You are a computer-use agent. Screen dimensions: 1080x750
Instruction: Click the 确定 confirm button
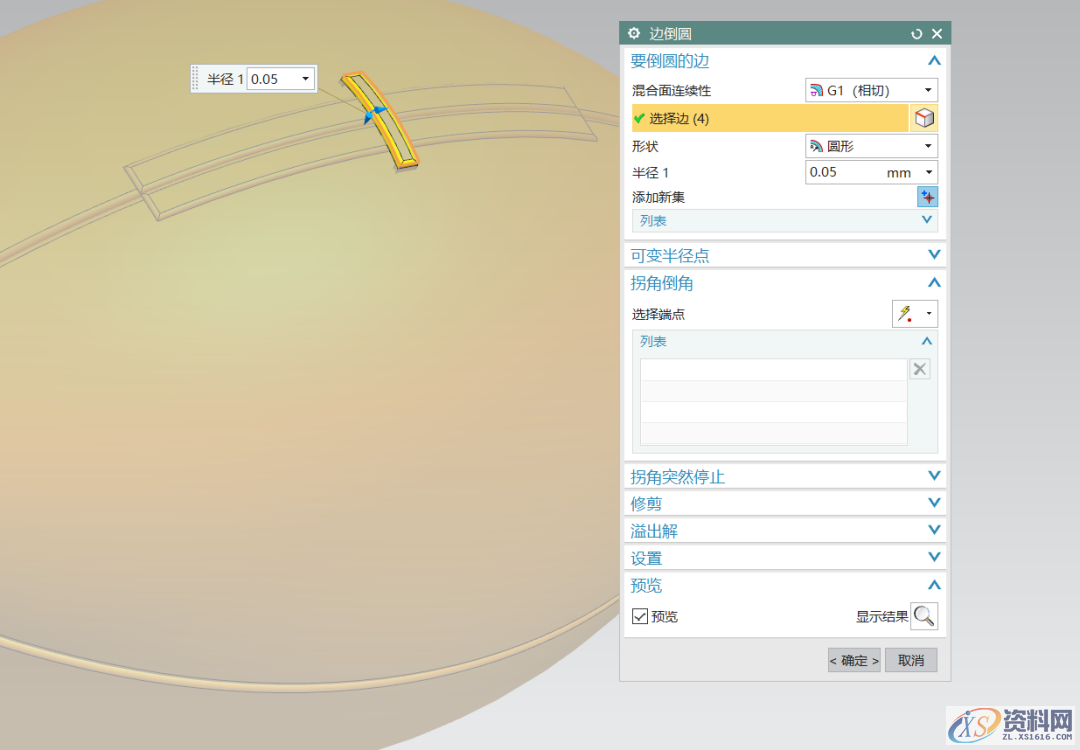tap(854, 660)
